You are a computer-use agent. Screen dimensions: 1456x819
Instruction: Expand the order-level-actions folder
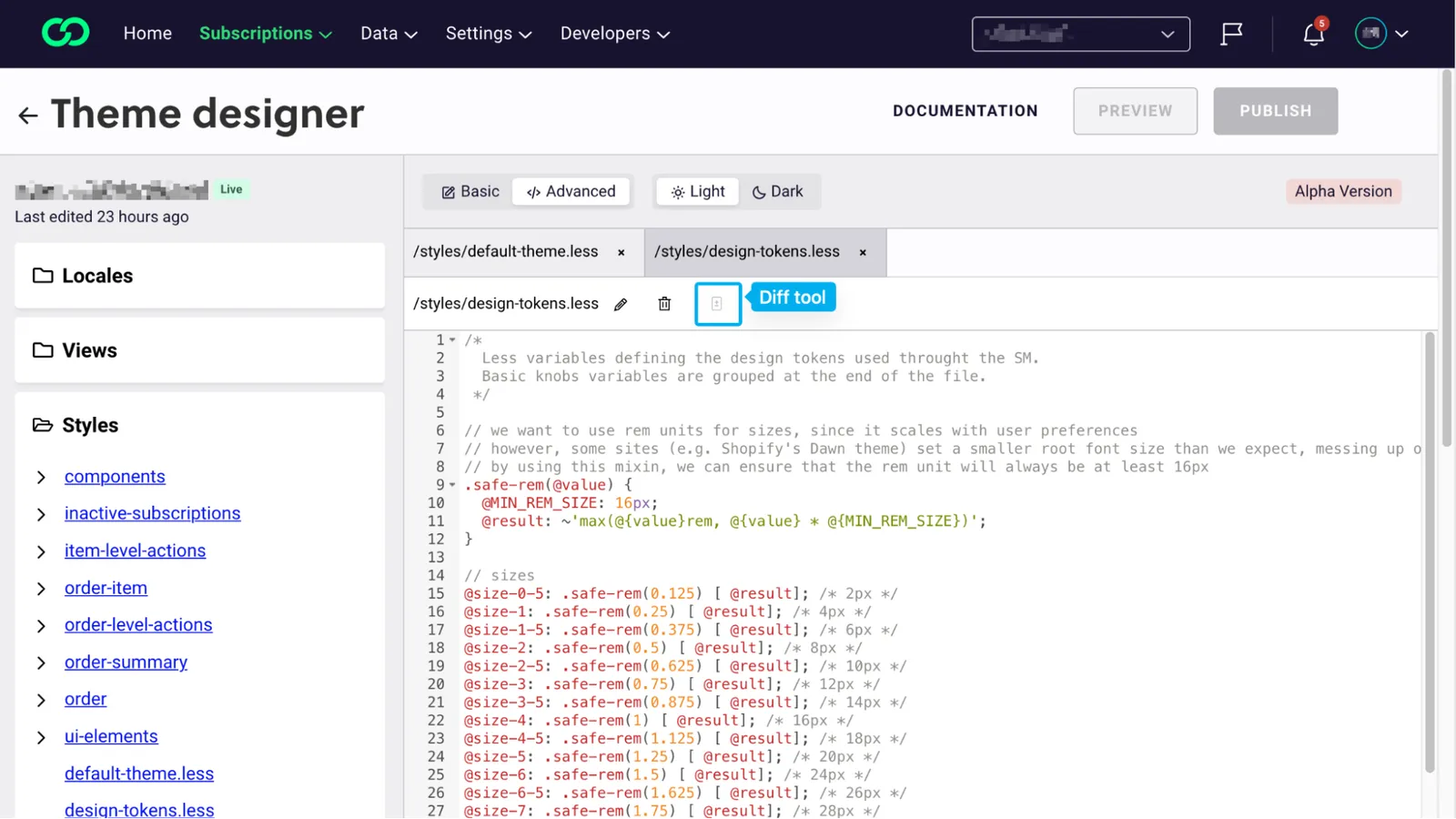click(41, 626)
